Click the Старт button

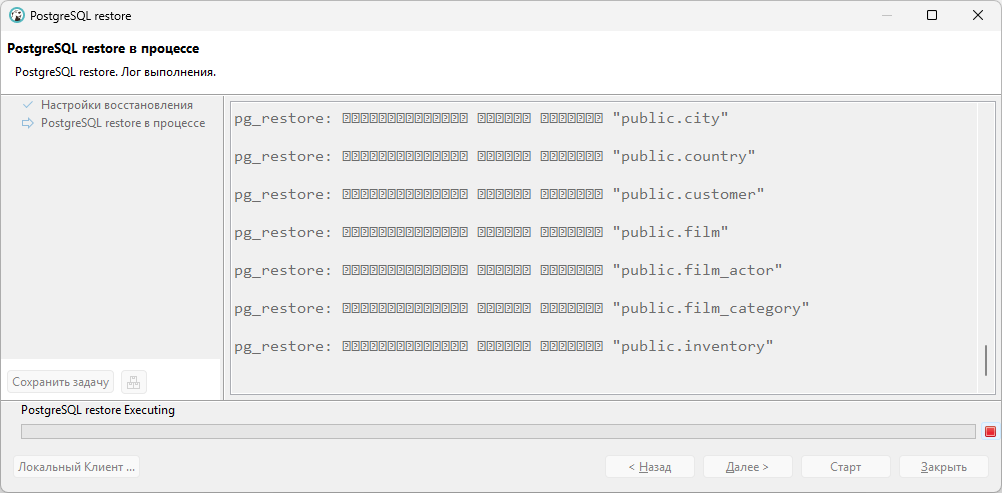845,467
